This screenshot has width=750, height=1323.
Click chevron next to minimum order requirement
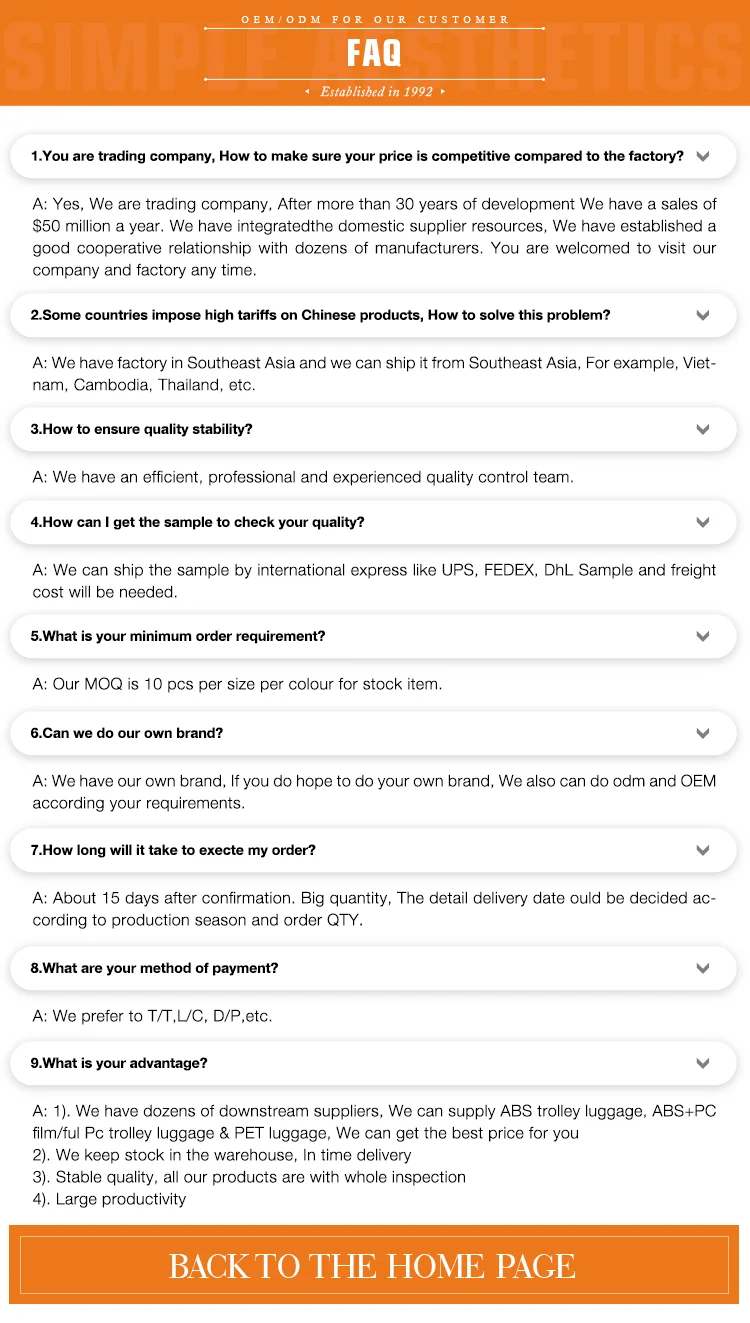pos(703,636)
